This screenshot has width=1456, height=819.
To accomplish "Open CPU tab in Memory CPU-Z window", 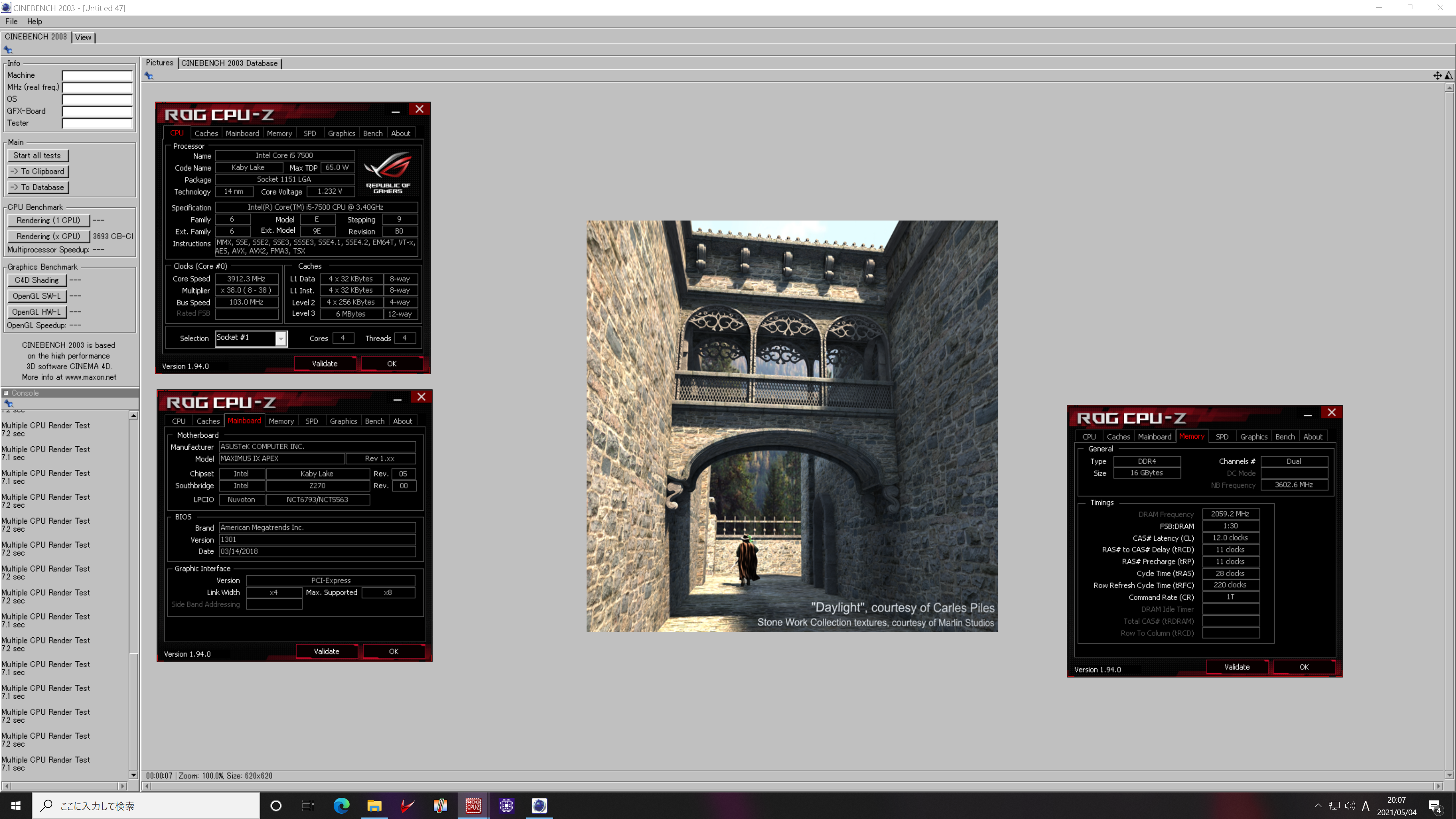I will pyautogui.click(x=1089, y=437).
